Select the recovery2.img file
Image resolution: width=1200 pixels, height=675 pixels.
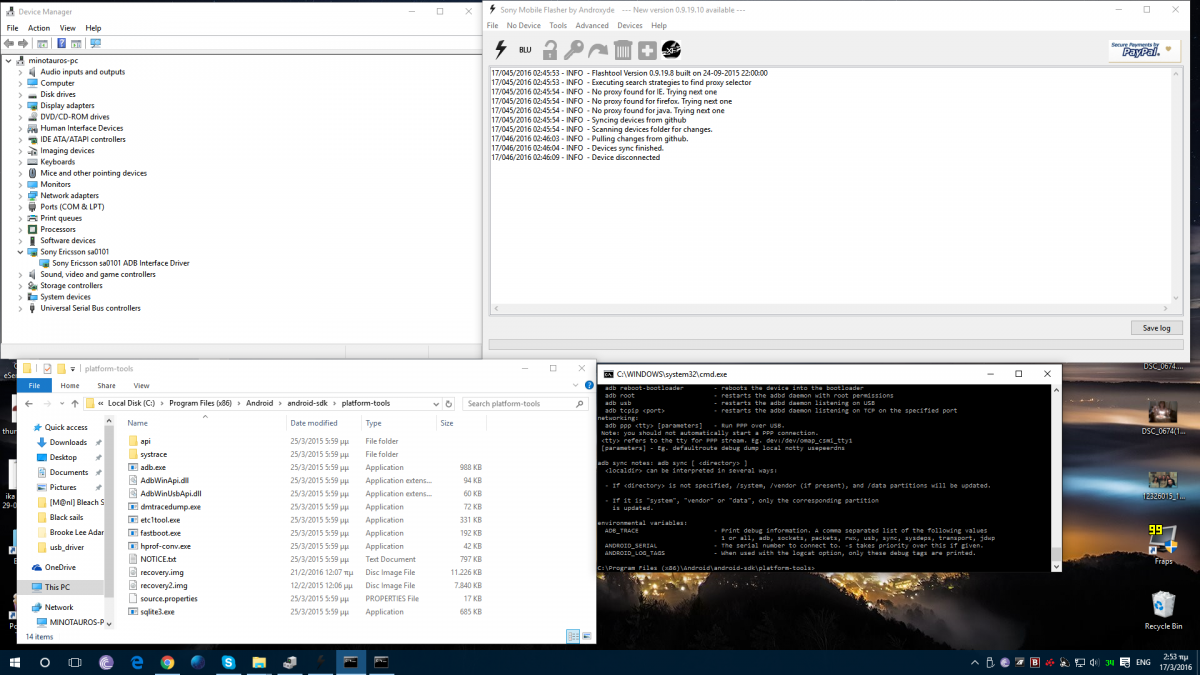coord(164,585)
